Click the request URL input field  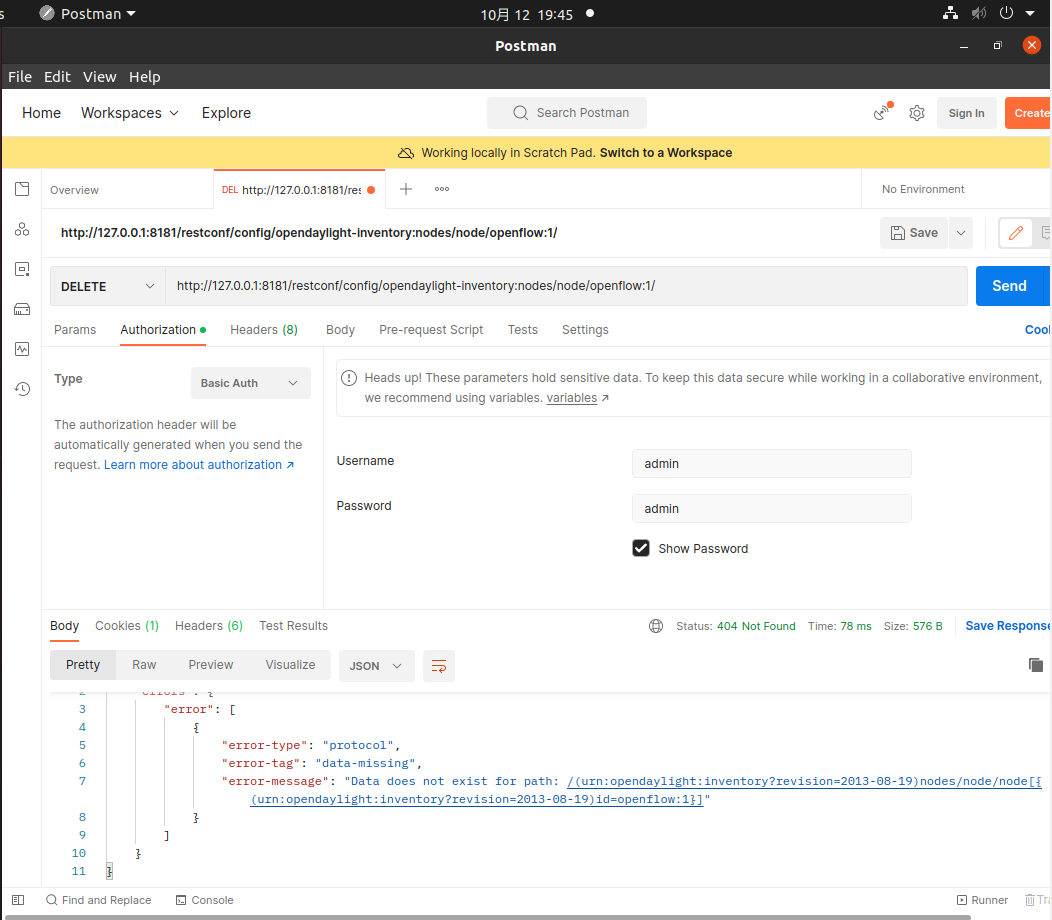566,286
